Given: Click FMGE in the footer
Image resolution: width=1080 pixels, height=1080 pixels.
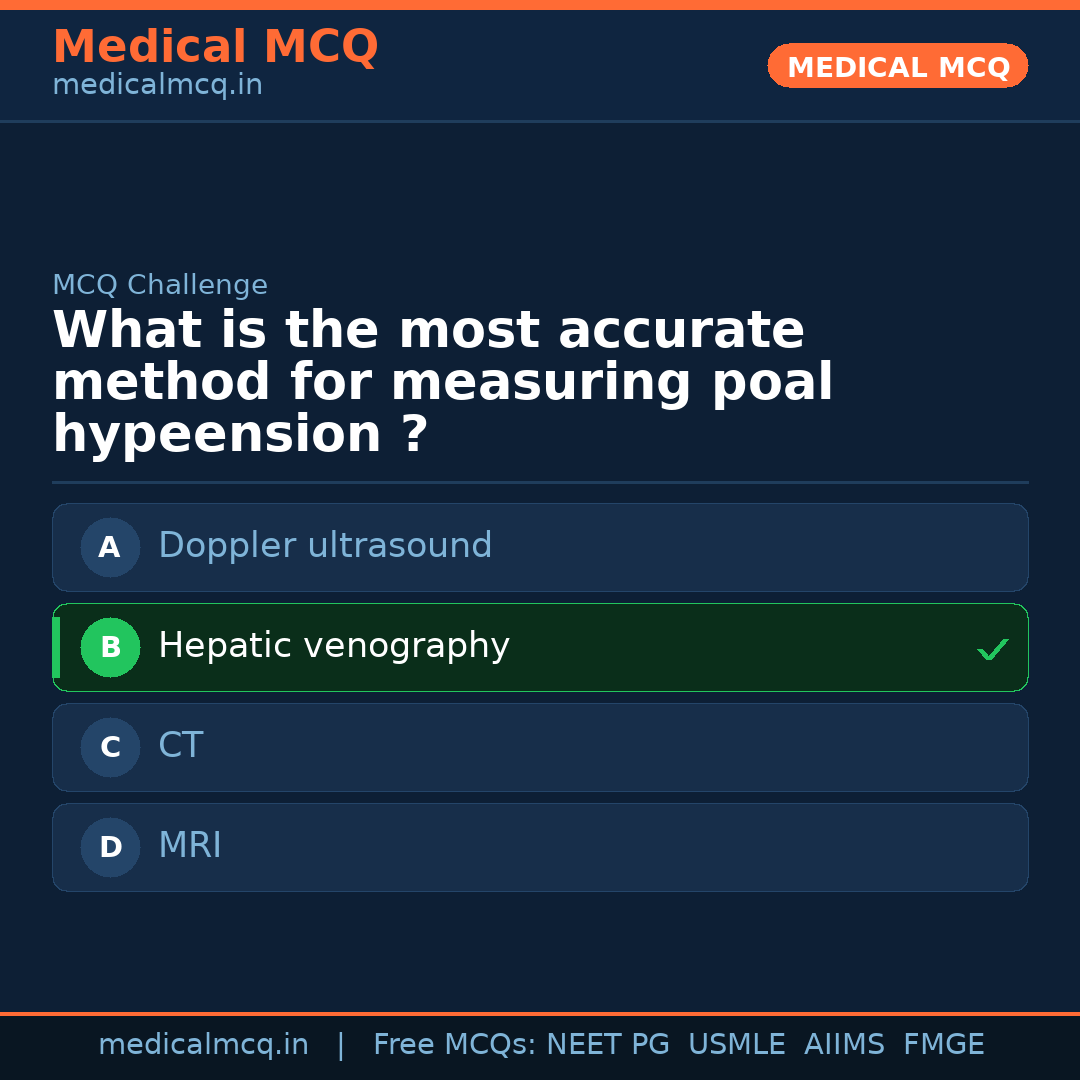Looking at the screenshot, I should (x=944, y=1045).
